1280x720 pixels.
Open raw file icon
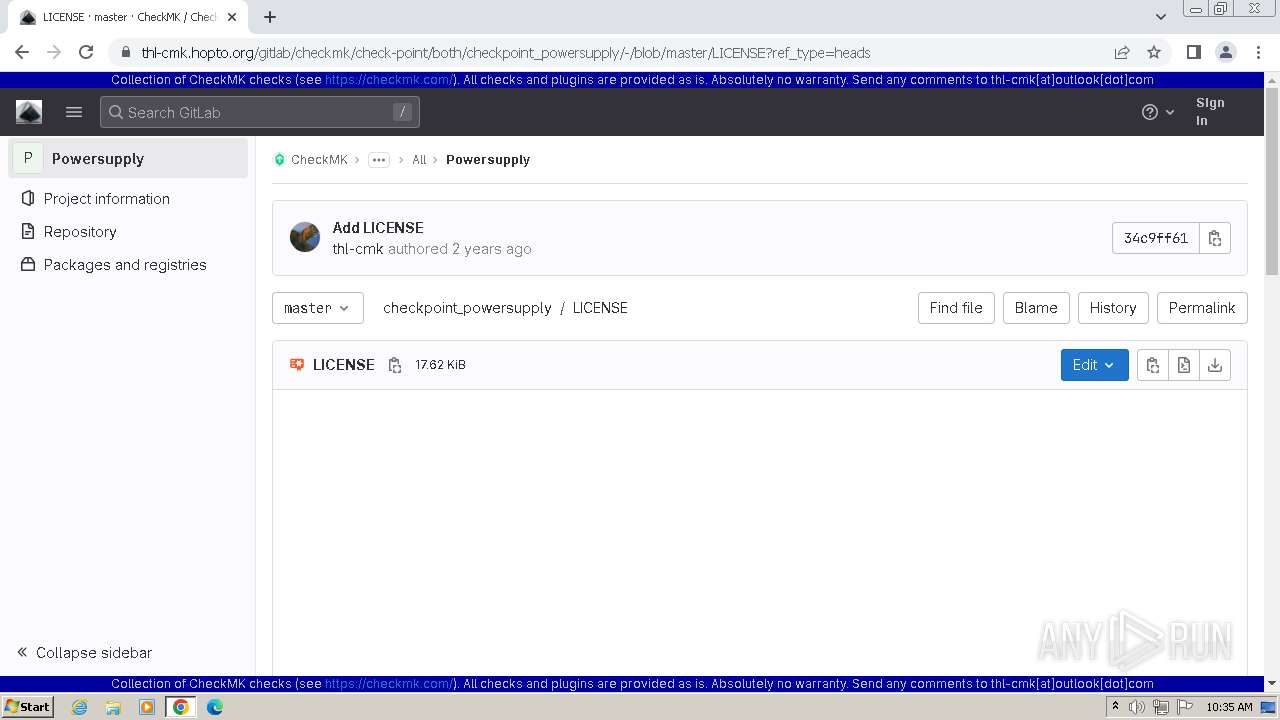(1184, 365)
